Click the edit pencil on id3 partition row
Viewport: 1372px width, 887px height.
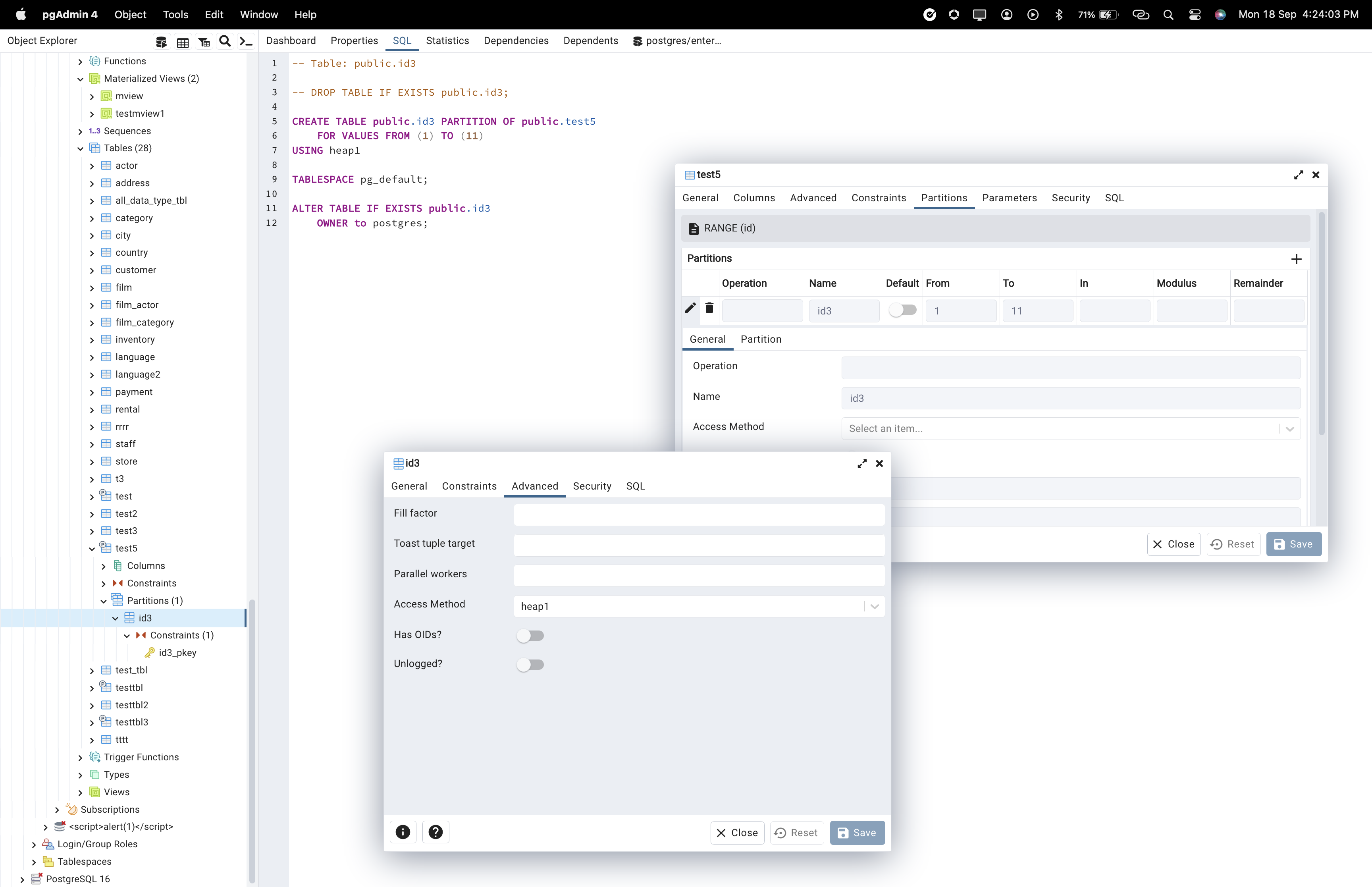click(x=690, y=308)
